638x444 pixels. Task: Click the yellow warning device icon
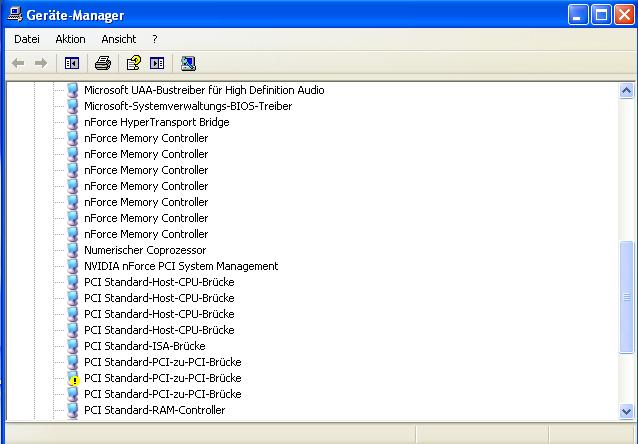pyautogui.click(x=73, y=378)
